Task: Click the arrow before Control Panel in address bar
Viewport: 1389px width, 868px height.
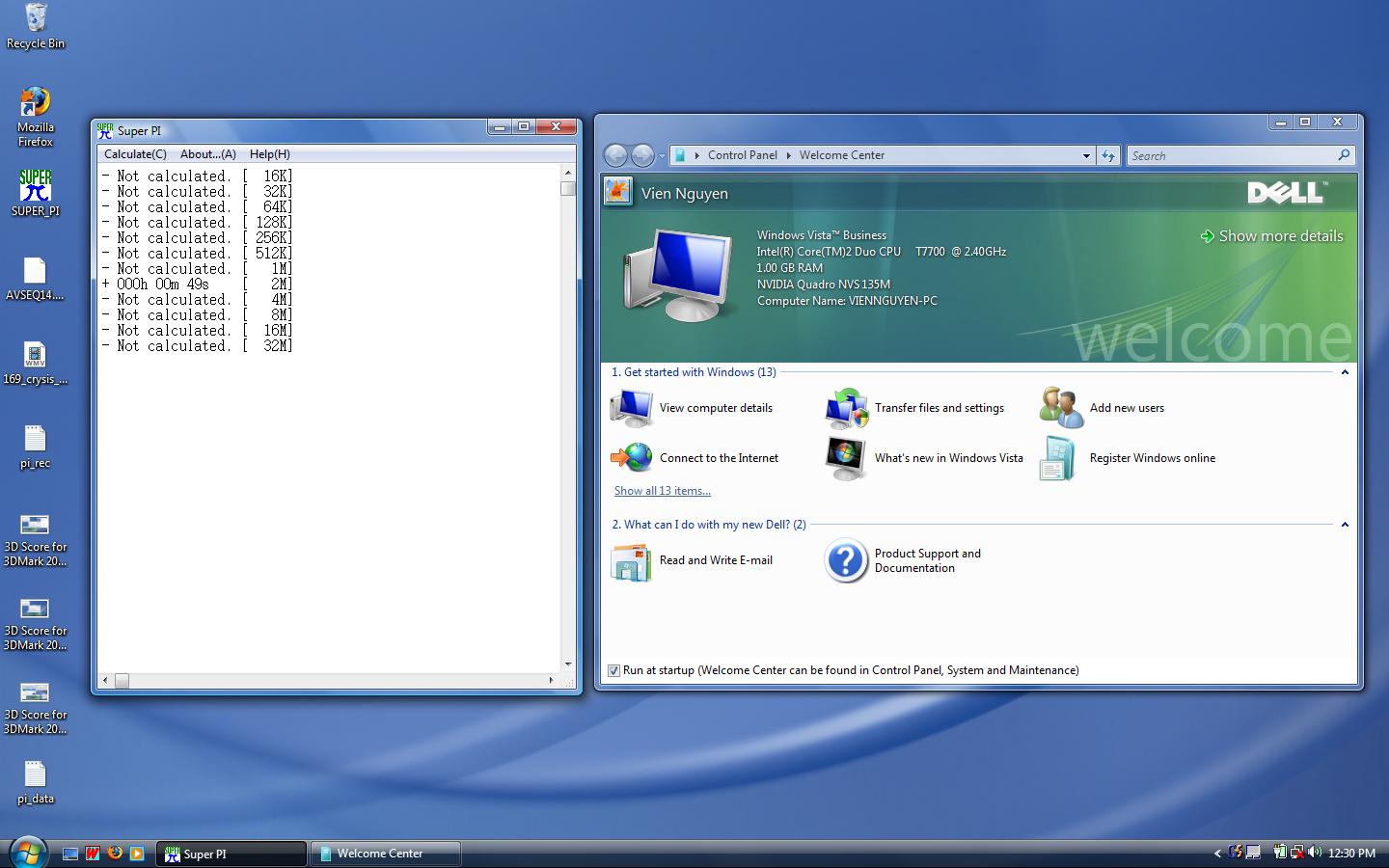Action: pos(697,155)
